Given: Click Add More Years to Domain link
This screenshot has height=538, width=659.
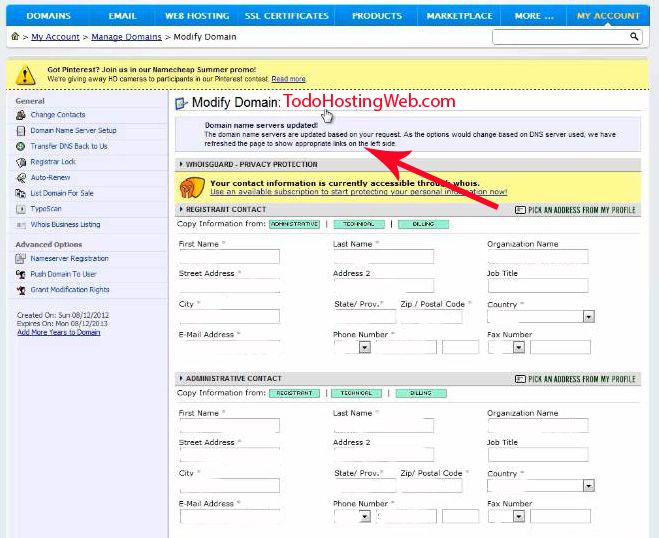Looking at the screenshot, I should [58, 332].
